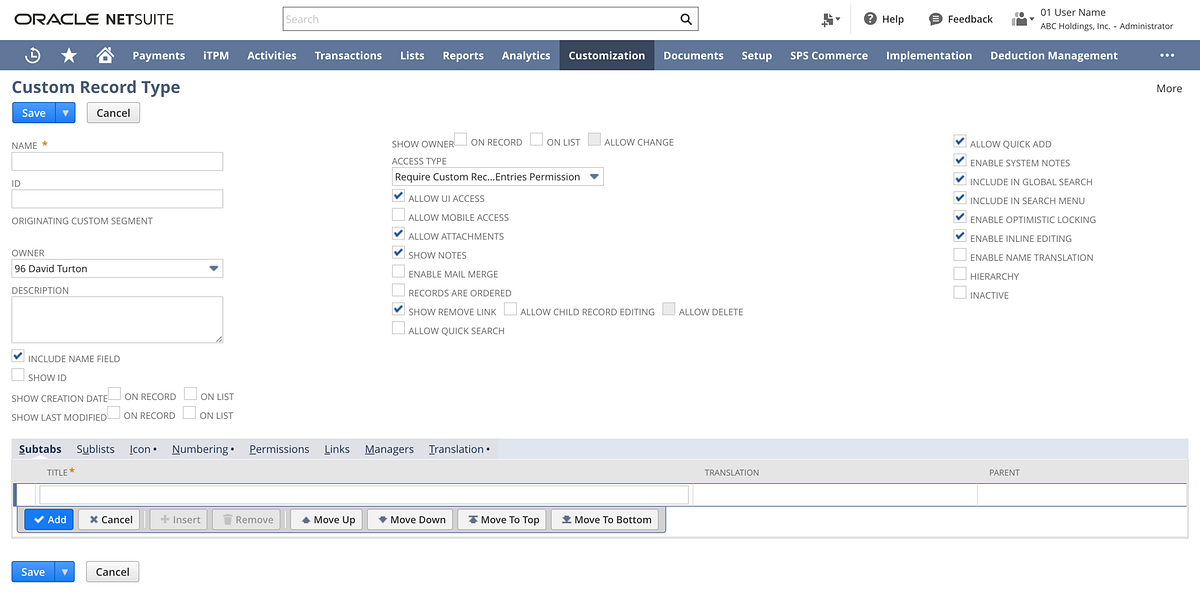Enable the Show ID checkbox
Viewport: 1200px width, 592px height.
click(x=17, y=376)
